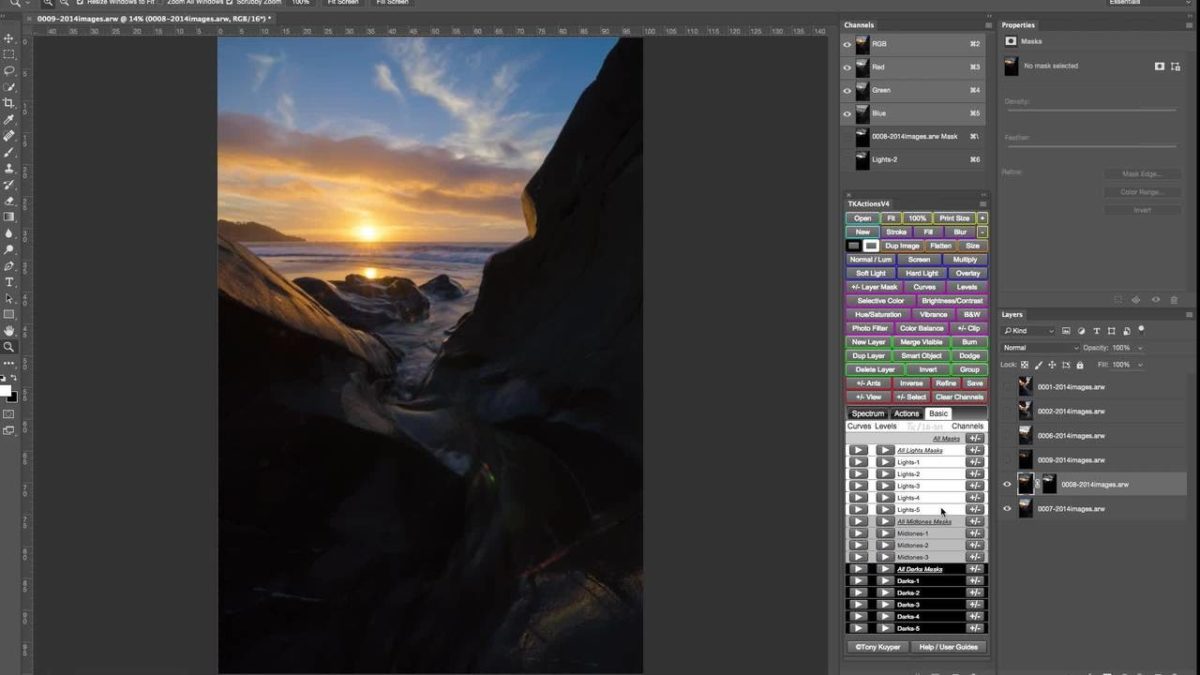Switch to the Spectrum tab
The width and height of the screenshot is (1200, 675).
pyautogui.click(x=867, y=414)
